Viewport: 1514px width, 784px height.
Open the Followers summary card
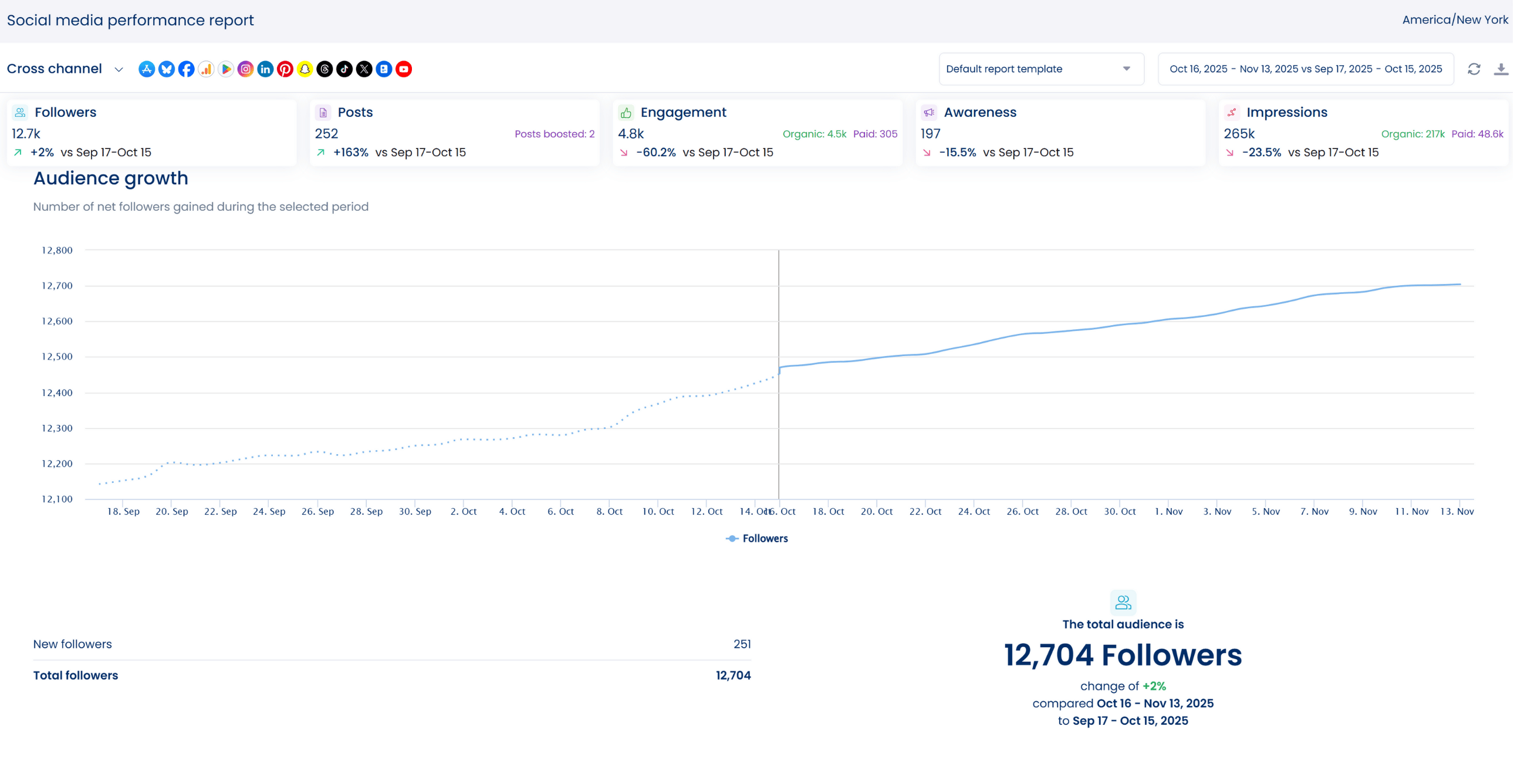click(151, 132)
